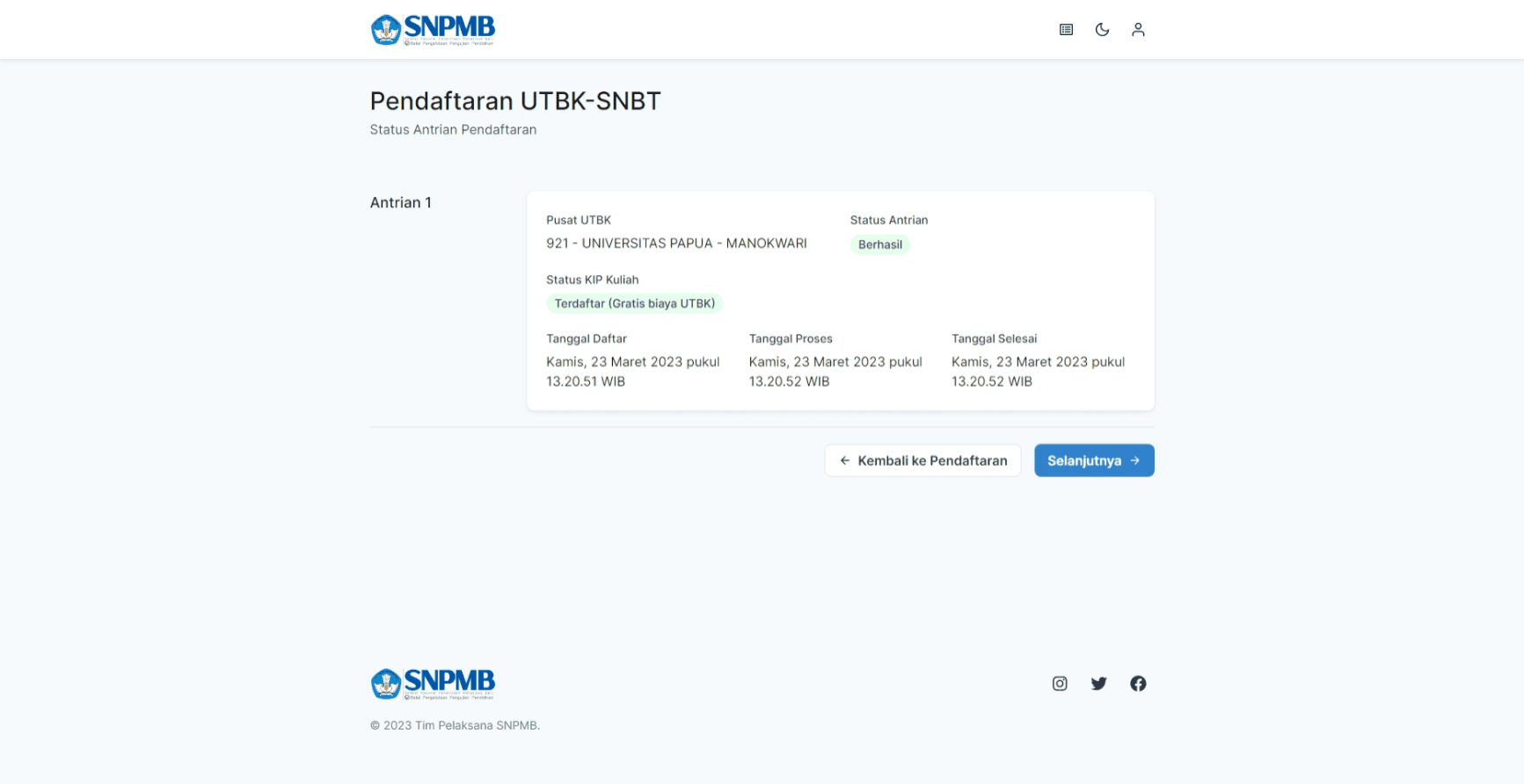Click the SNPMB logo in the footer

[x=433, y=684]
